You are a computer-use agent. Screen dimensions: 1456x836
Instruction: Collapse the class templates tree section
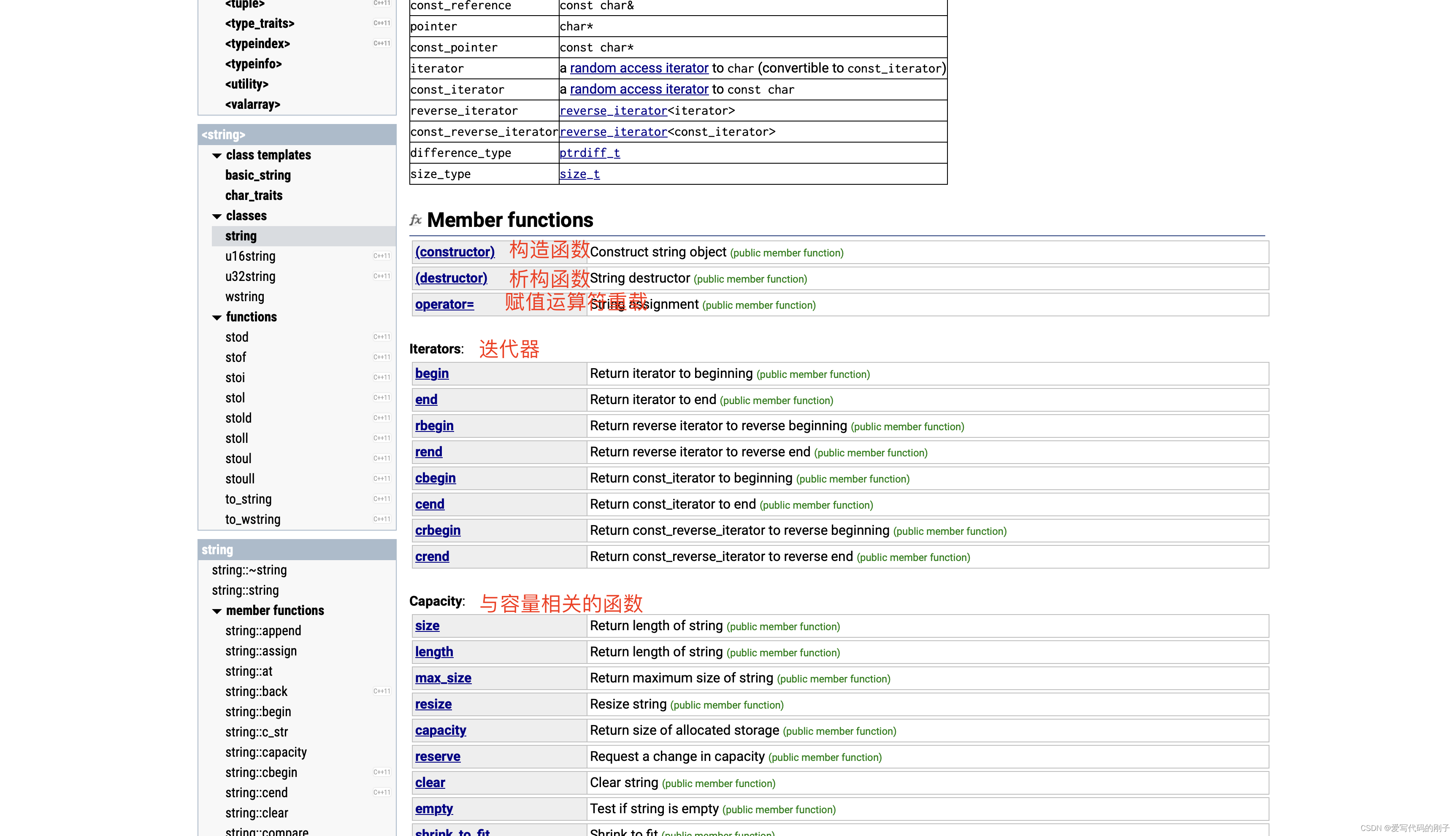coord(217,156)
